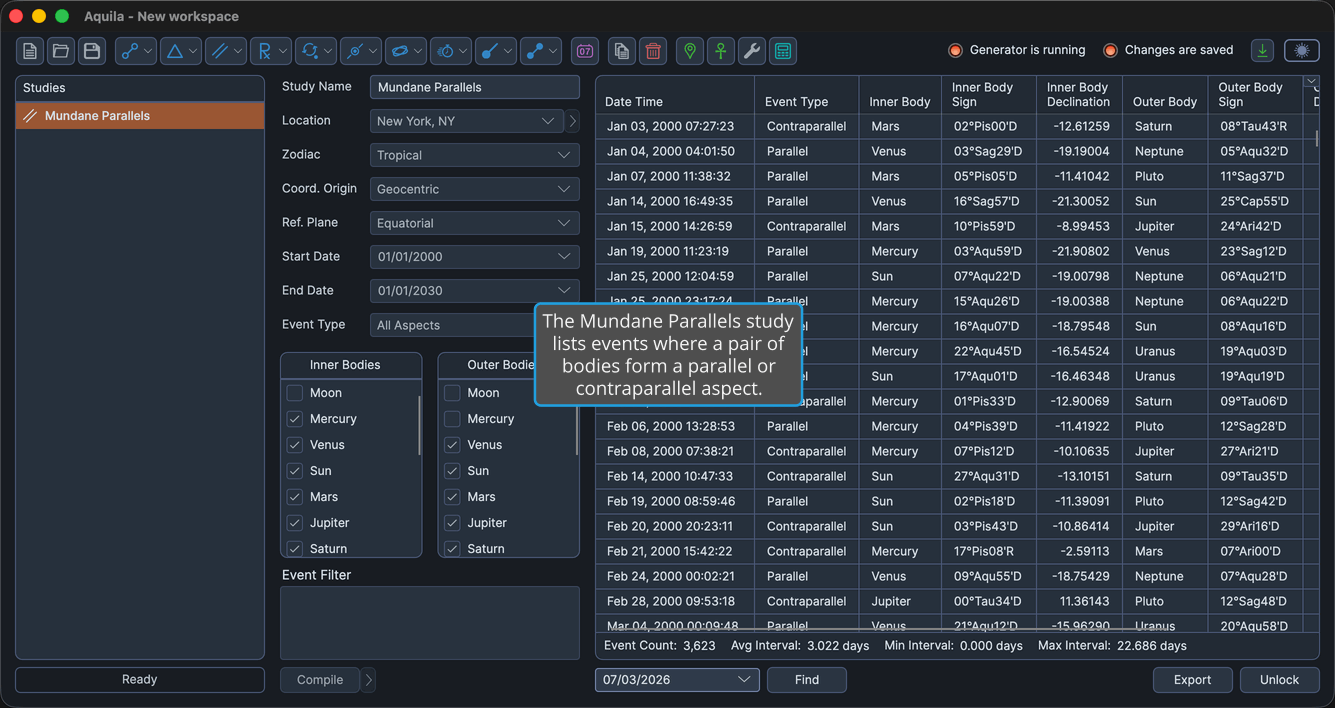Save workspace with the floppy disk icon
This screenshot has height=708, width=1335.
pos(92,51)
